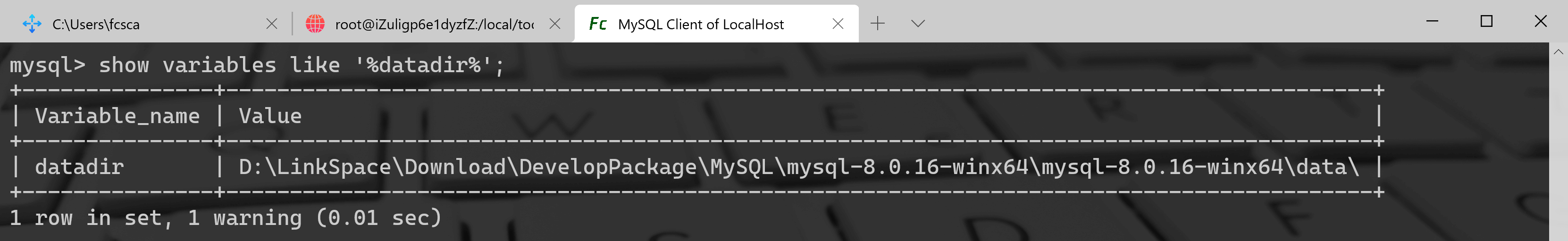Switch to the root@iZuligp6e1dyzfZ tab

pos(434,25)
